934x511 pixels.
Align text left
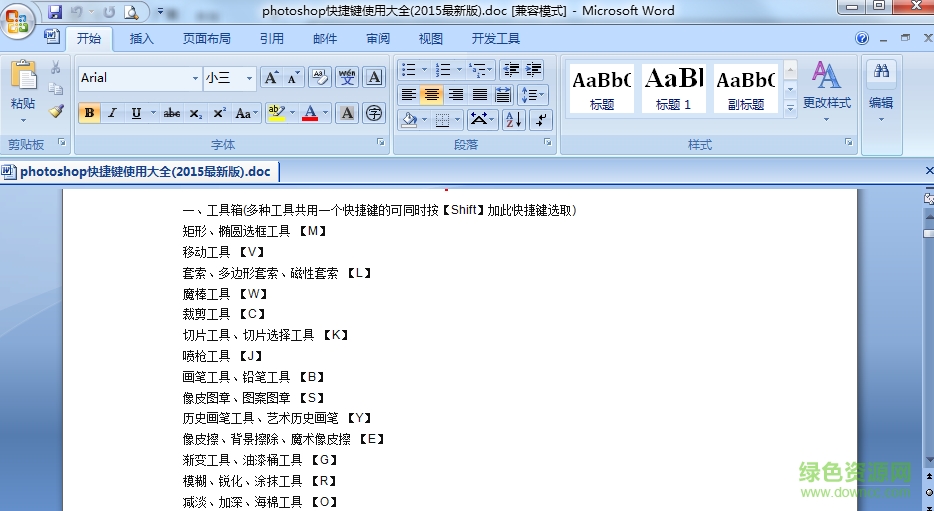coord(409,95)
